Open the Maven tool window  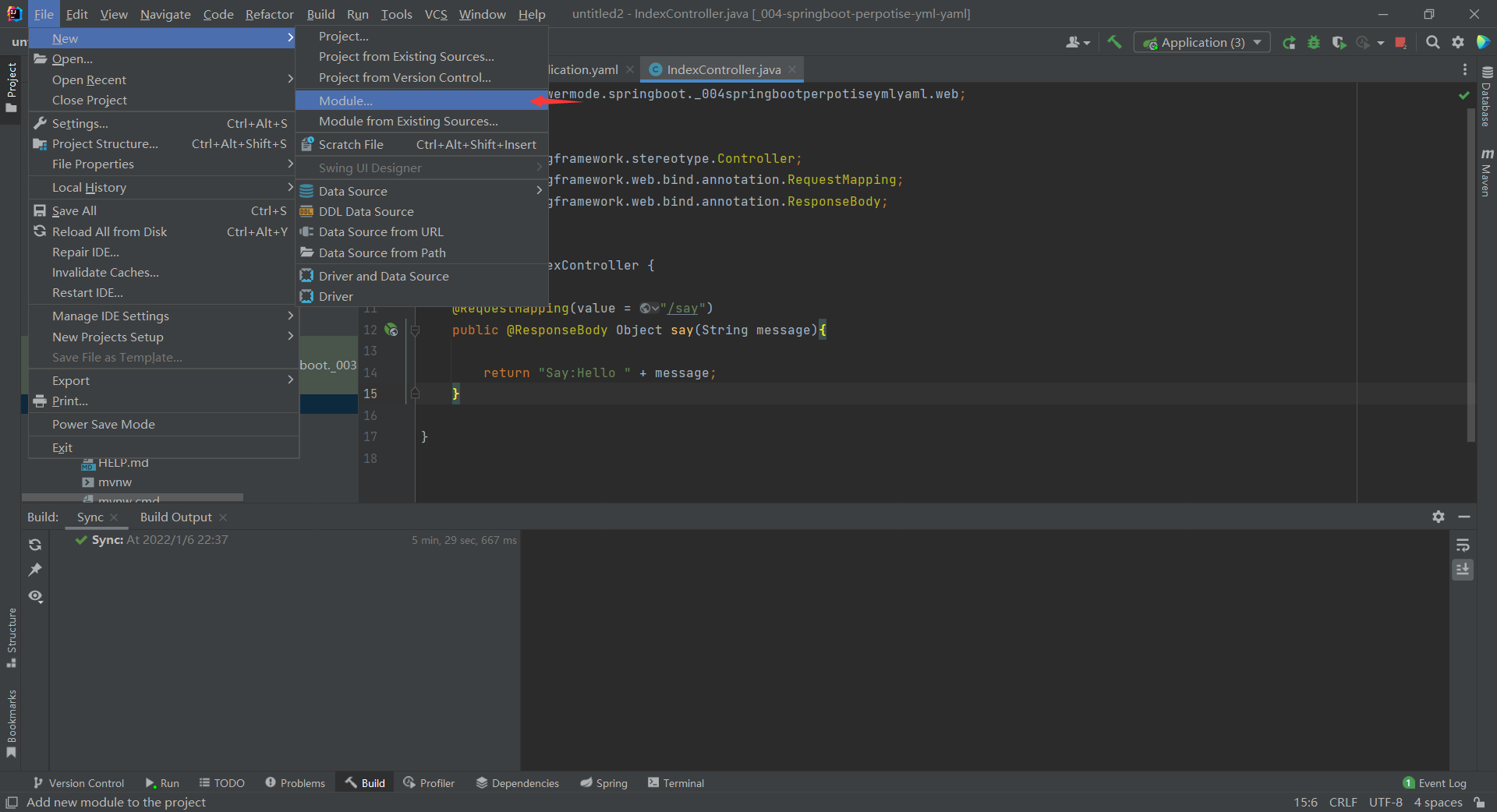click(x=1487, y=173)
